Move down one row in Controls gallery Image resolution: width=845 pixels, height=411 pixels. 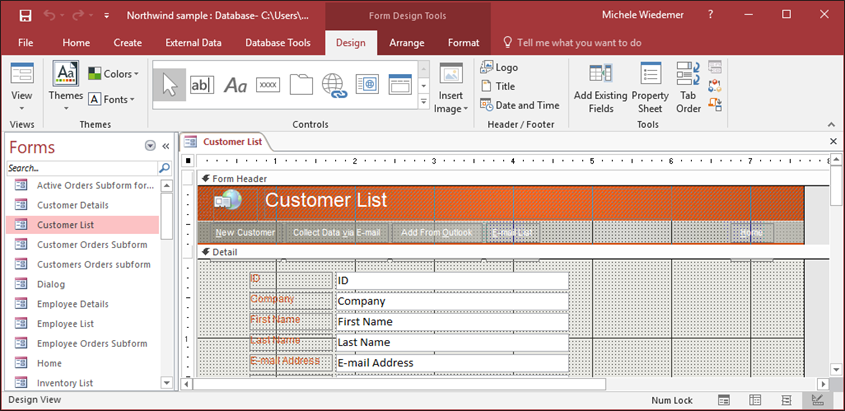pyautogui.click(x=424, y=85)
